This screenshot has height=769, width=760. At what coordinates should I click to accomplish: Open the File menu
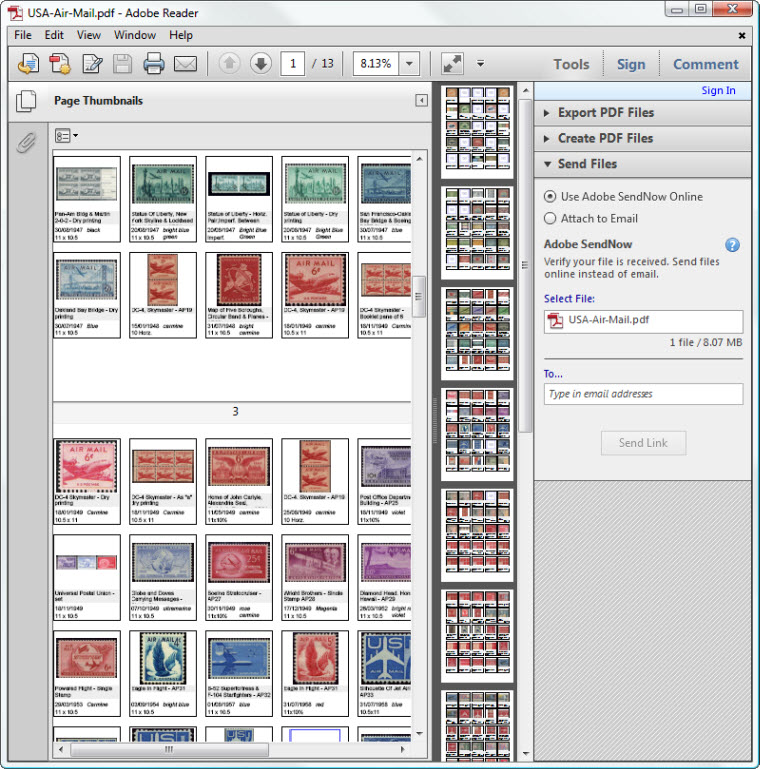23,35
